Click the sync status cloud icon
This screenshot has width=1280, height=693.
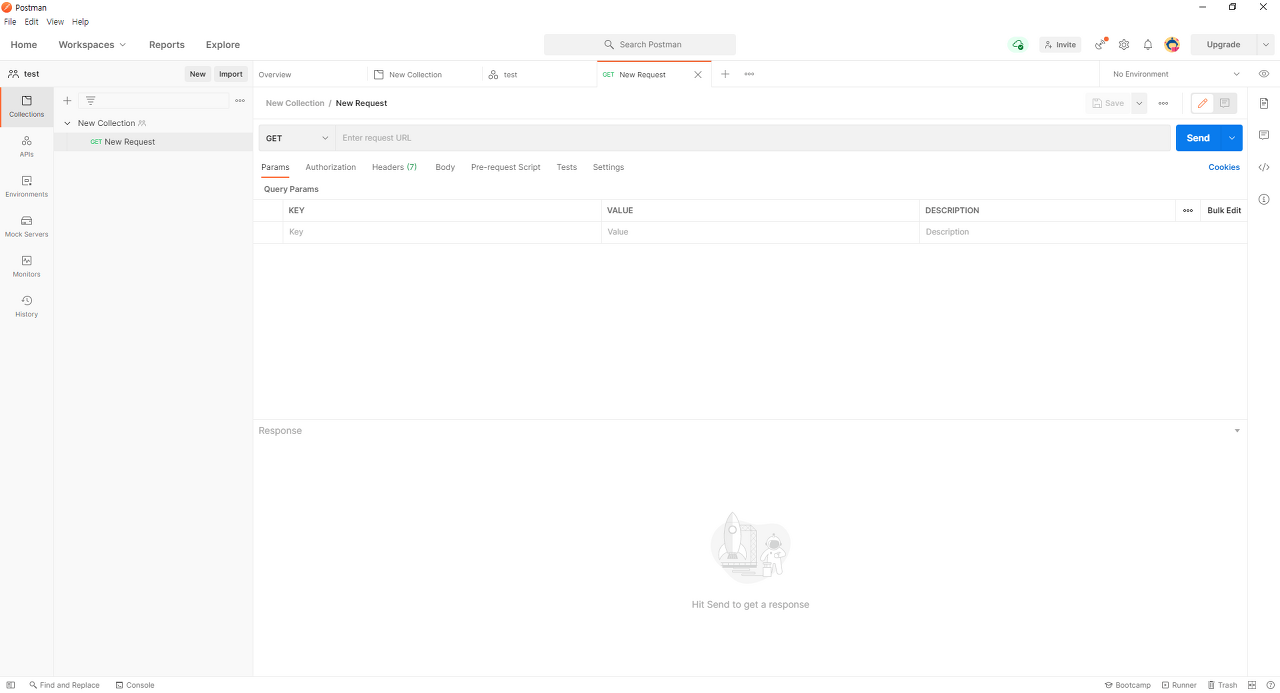[x=1018, y=45]
